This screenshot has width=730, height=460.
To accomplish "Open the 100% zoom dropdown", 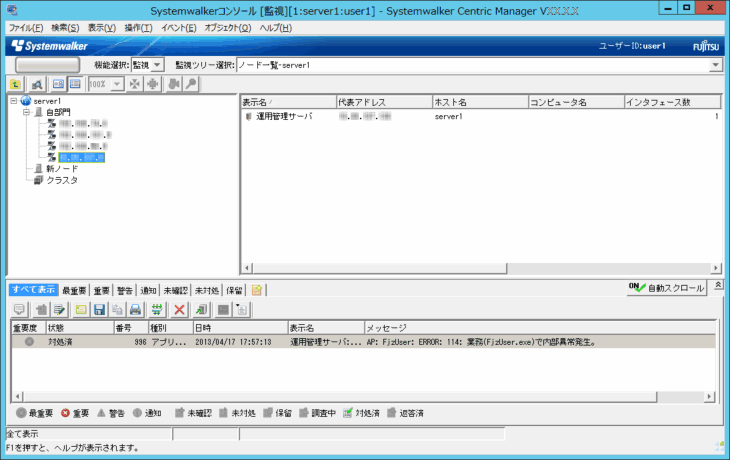I will (117, 84).
